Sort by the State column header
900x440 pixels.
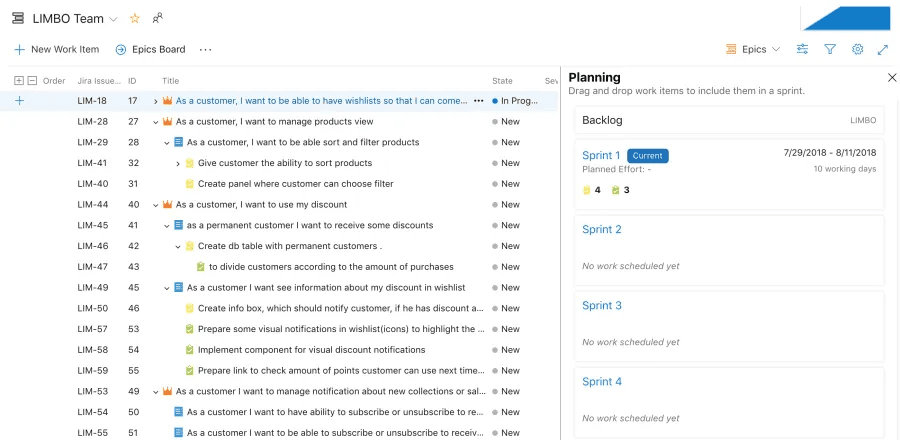[x=502, y=81]
